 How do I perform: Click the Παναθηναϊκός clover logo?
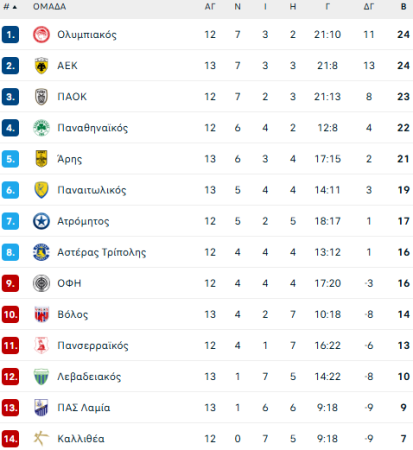pos(41,128)
